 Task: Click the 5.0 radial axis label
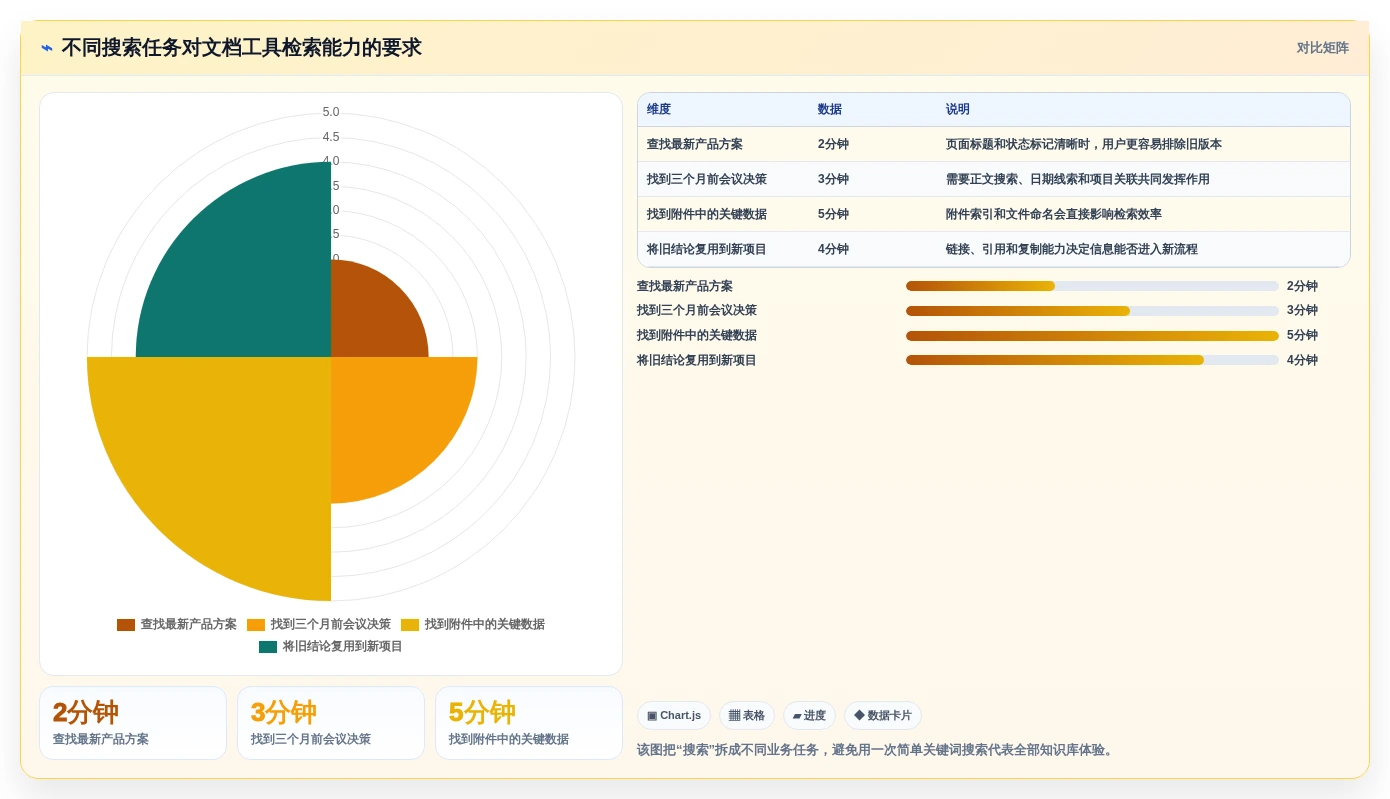[331, 112]
